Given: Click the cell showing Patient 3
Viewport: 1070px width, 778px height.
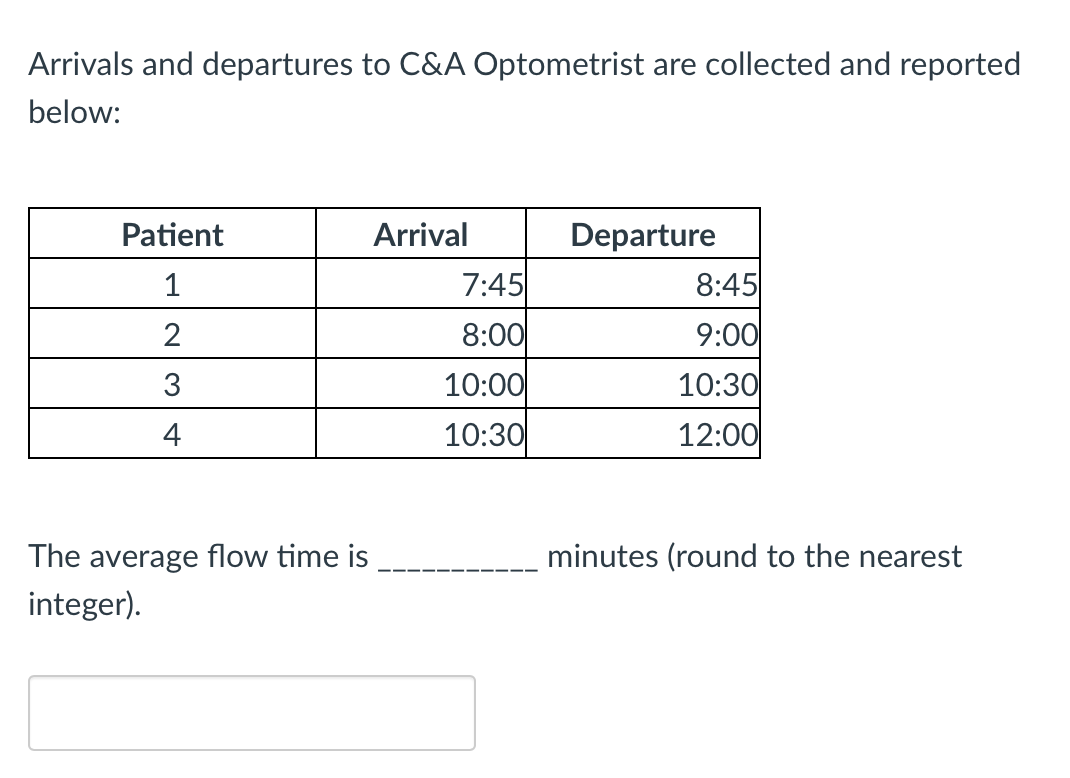Looking at the screenshot, I should point(171,384).
